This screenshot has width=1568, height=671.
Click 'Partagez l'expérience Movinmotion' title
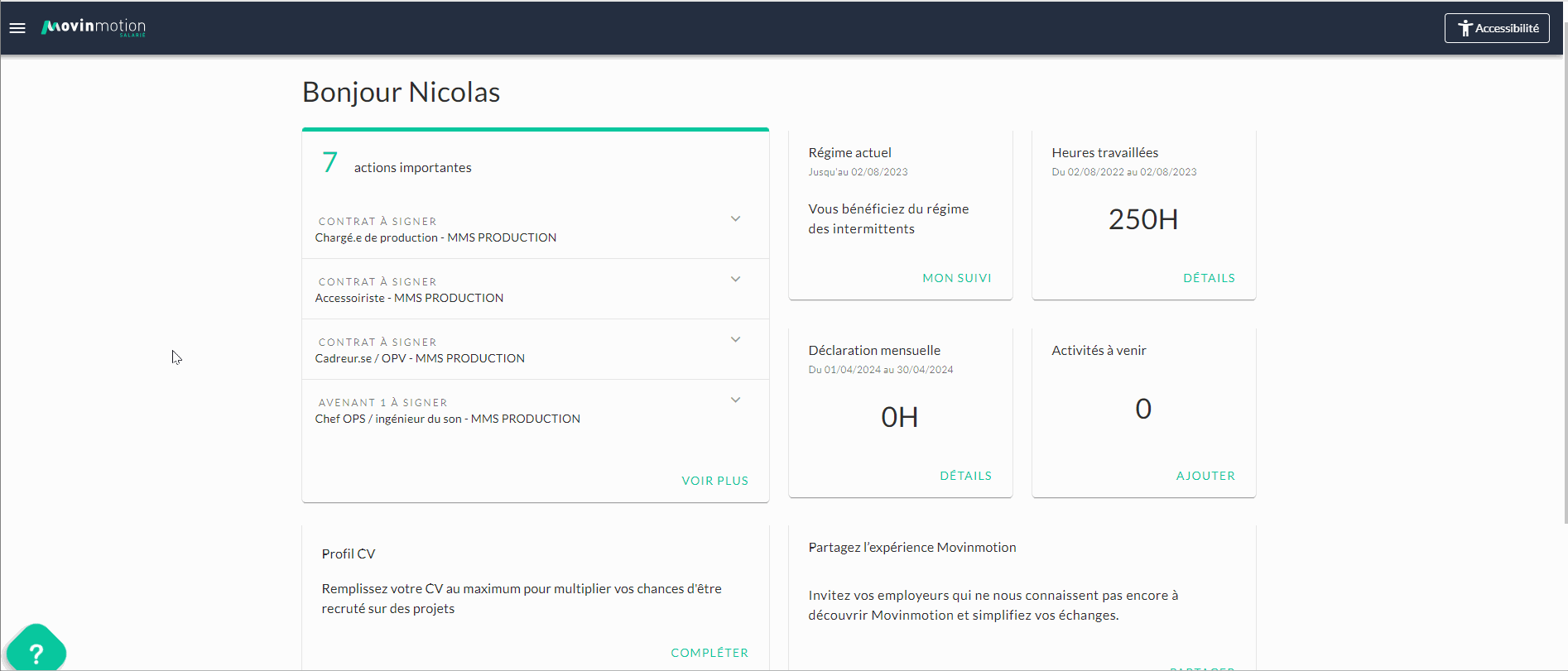pos(912,548)
